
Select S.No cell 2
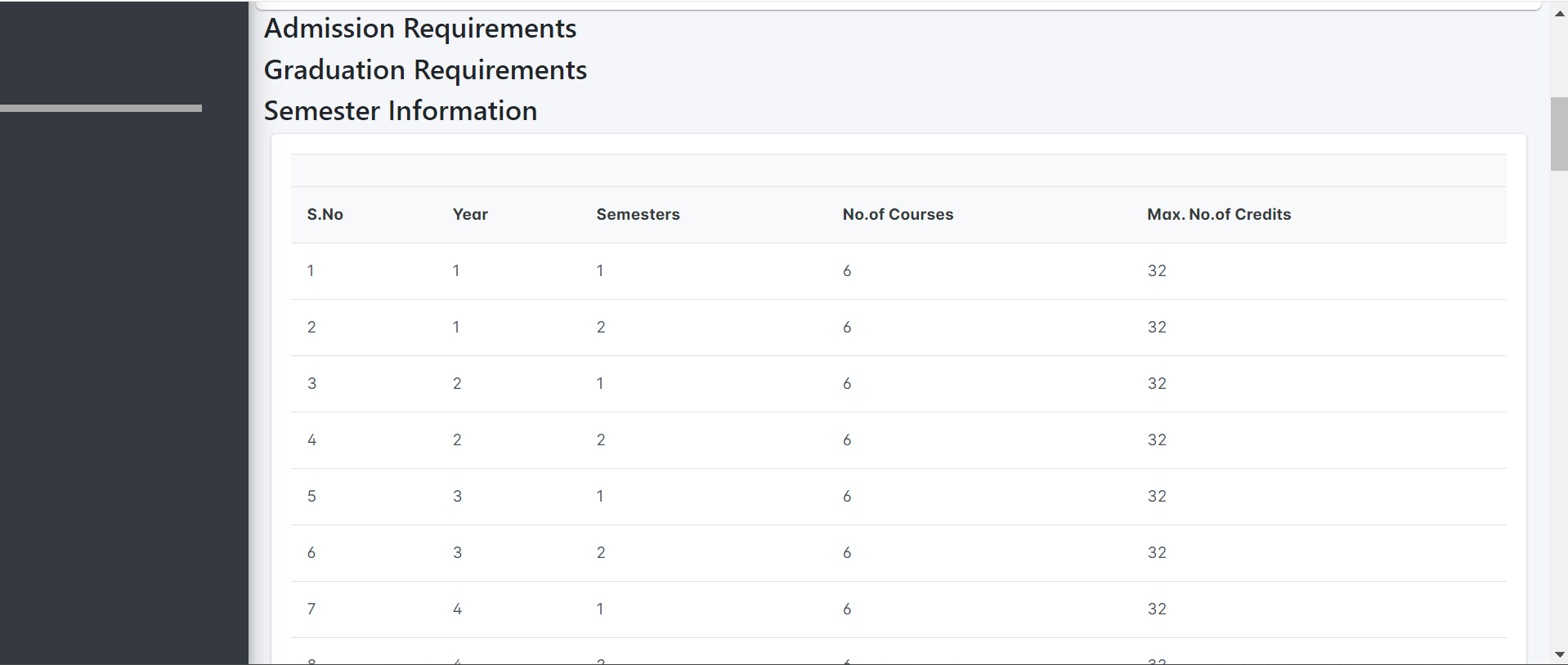point(311,327)
